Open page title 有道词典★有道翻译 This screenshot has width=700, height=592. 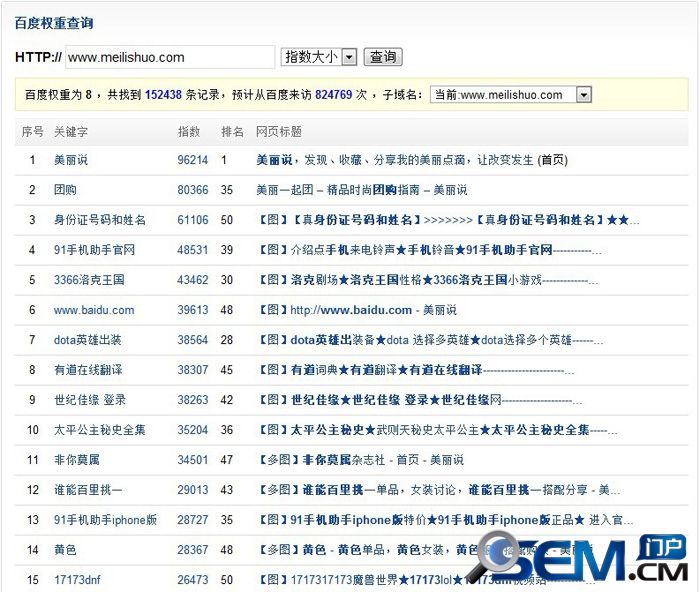coord(416,370)
